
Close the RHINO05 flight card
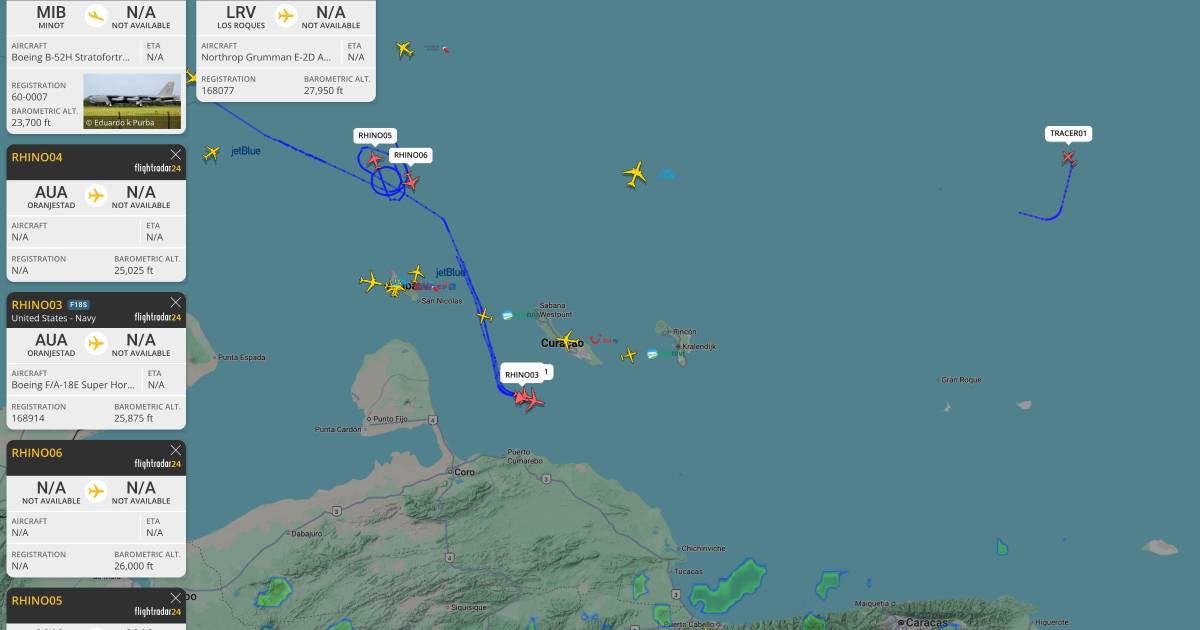176,598
